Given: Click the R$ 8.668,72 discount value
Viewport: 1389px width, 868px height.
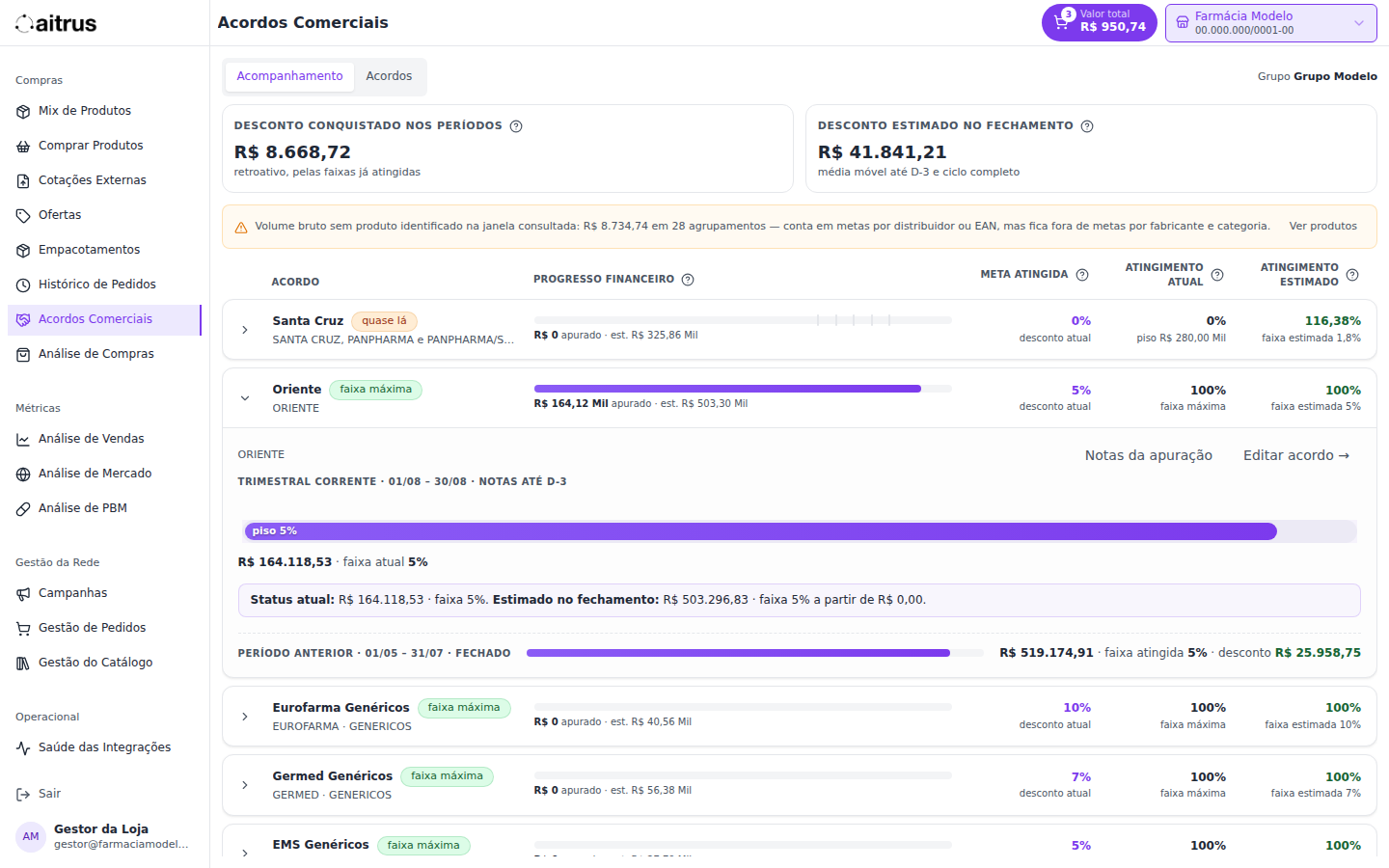Looking at the screenshot, I should 292,152.
